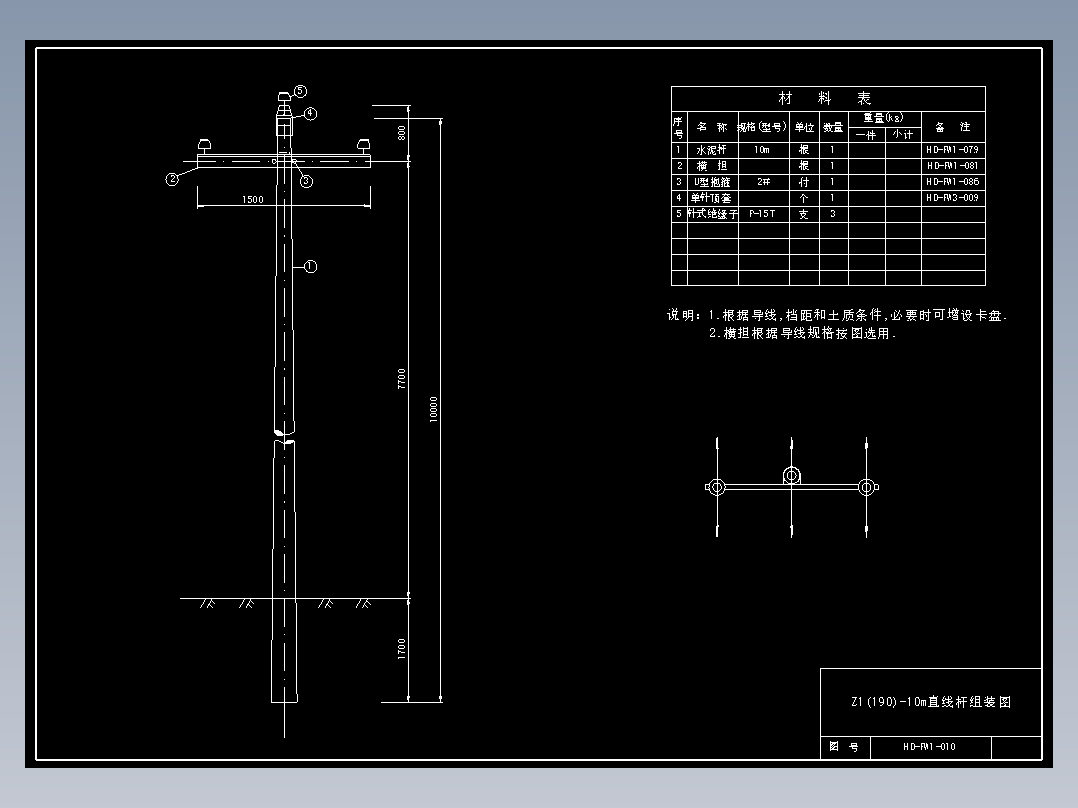This screenshot has height=808, width=1078.
Task: Click part balloon number 4 near pole top
Action: tap(310, 113)
